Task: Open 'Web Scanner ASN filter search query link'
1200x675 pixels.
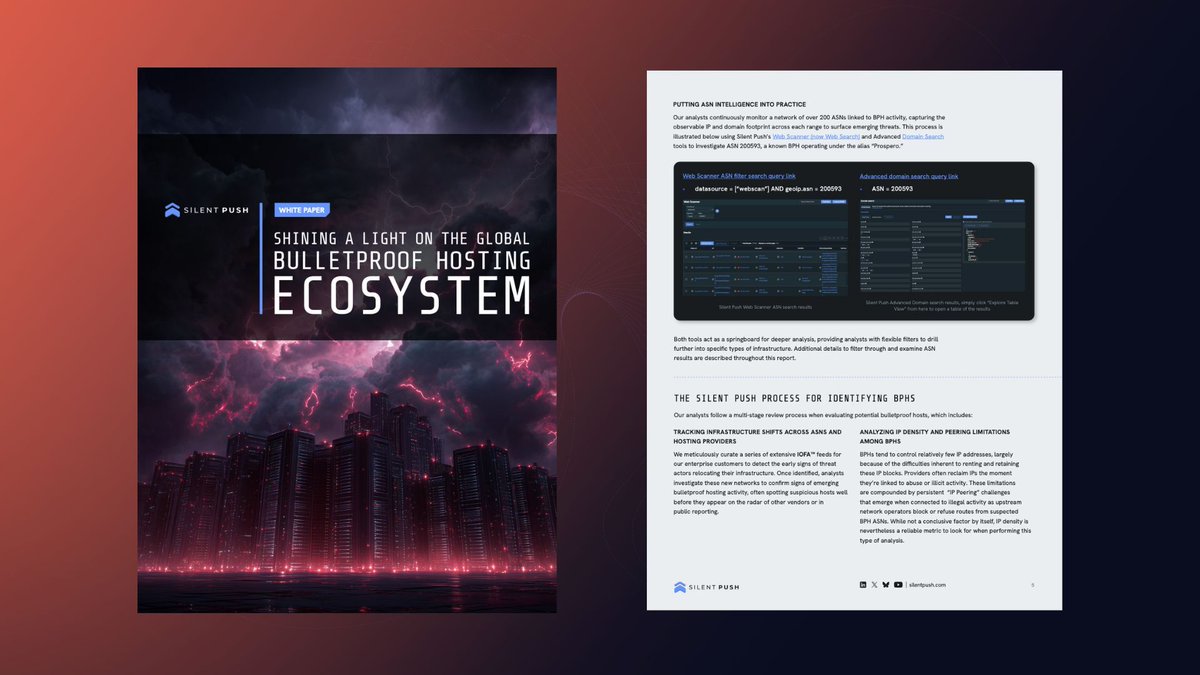Action: (x=739, y=176)
